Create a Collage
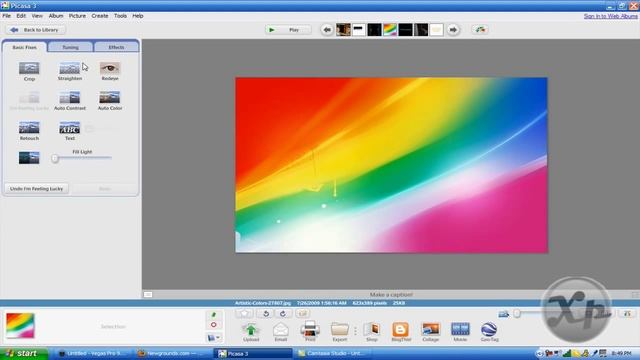Viewport: 640px width, 360px height. point(430,331)
